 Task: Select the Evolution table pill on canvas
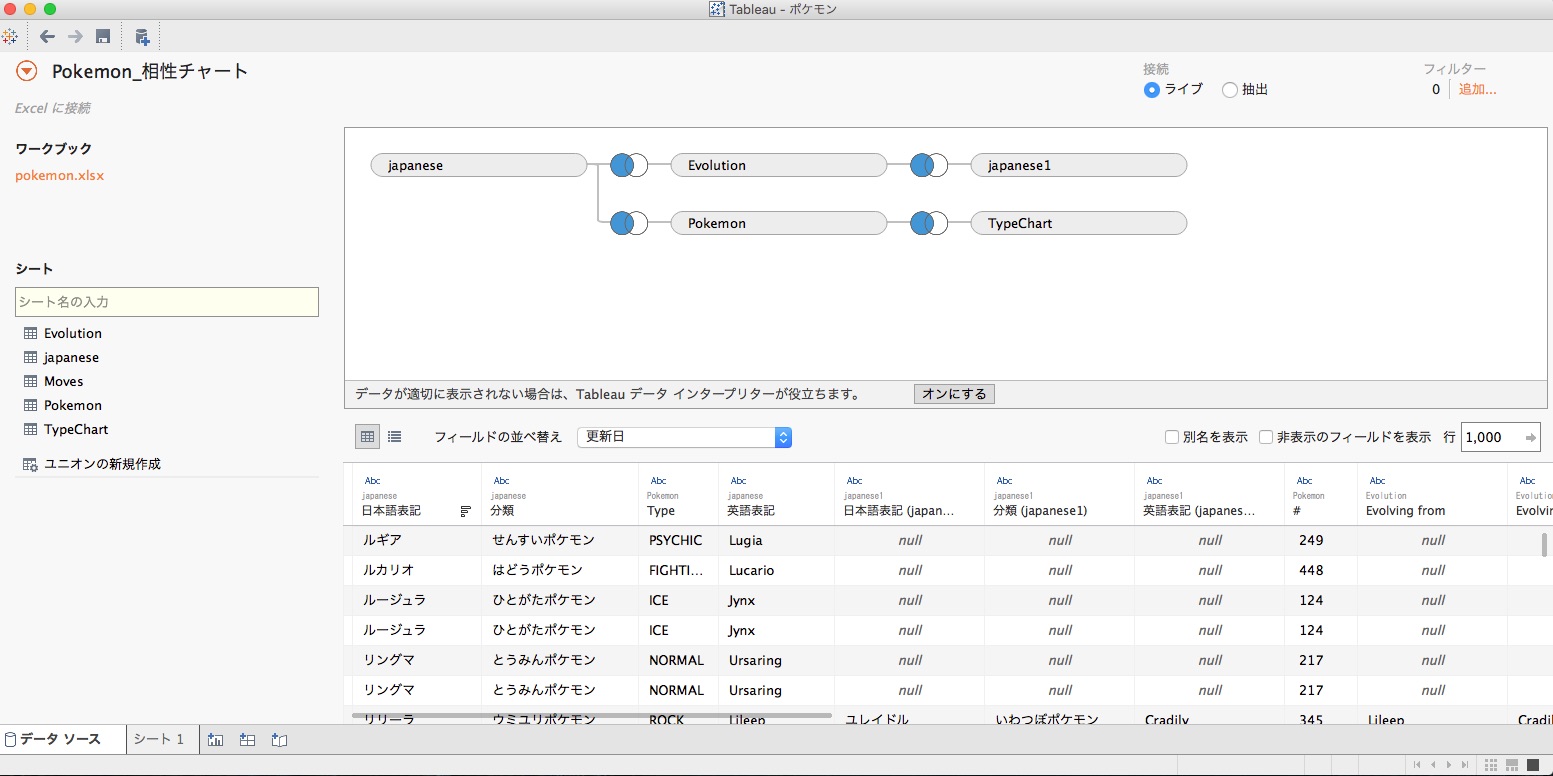point(778,165)
